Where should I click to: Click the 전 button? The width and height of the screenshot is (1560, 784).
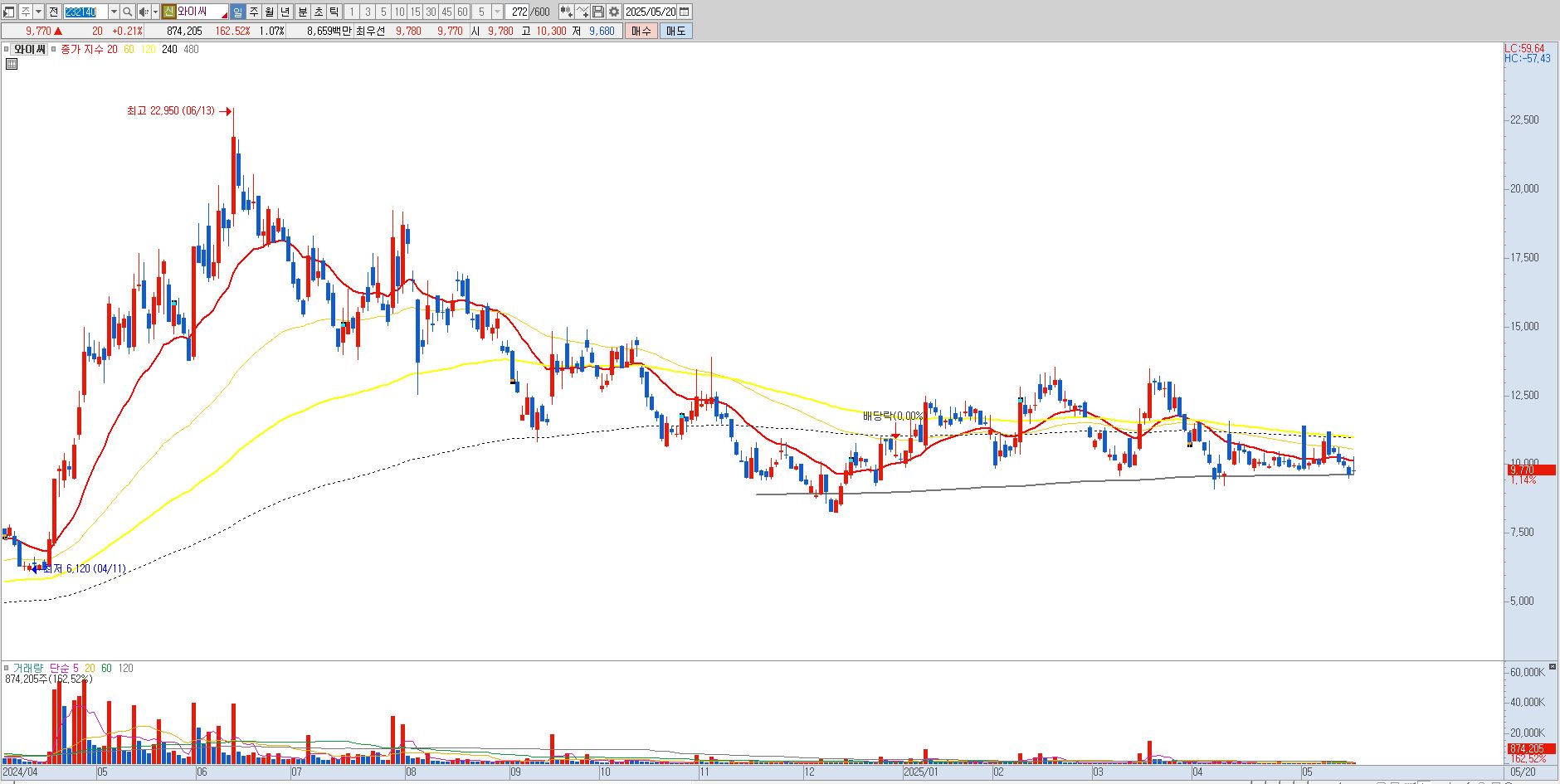[54, 12]
